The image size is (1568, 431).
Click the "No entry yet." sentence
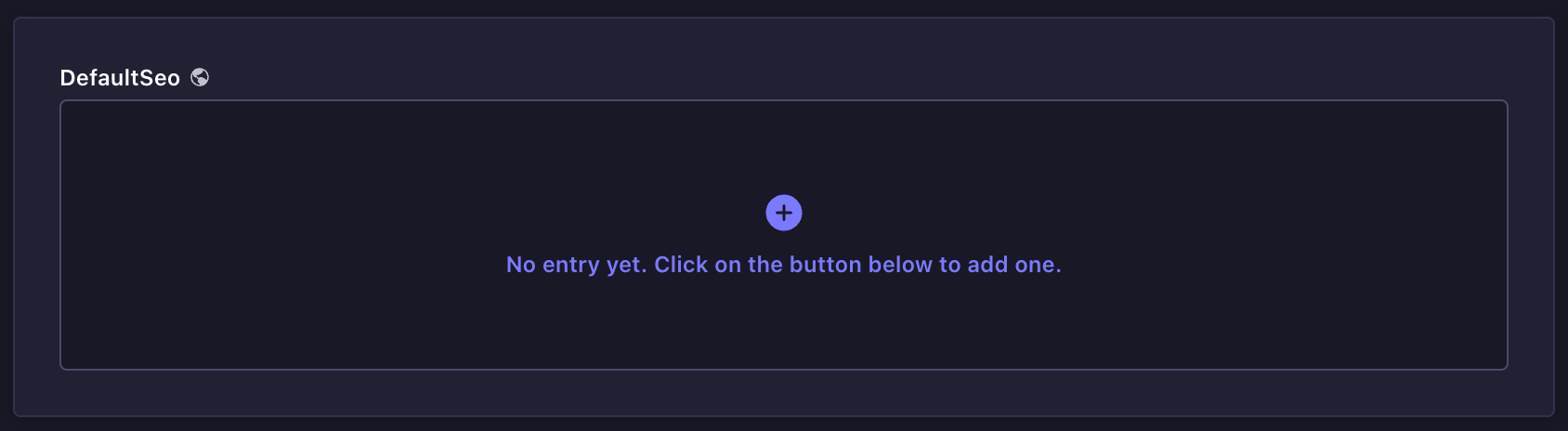click(x=576, y=265)
